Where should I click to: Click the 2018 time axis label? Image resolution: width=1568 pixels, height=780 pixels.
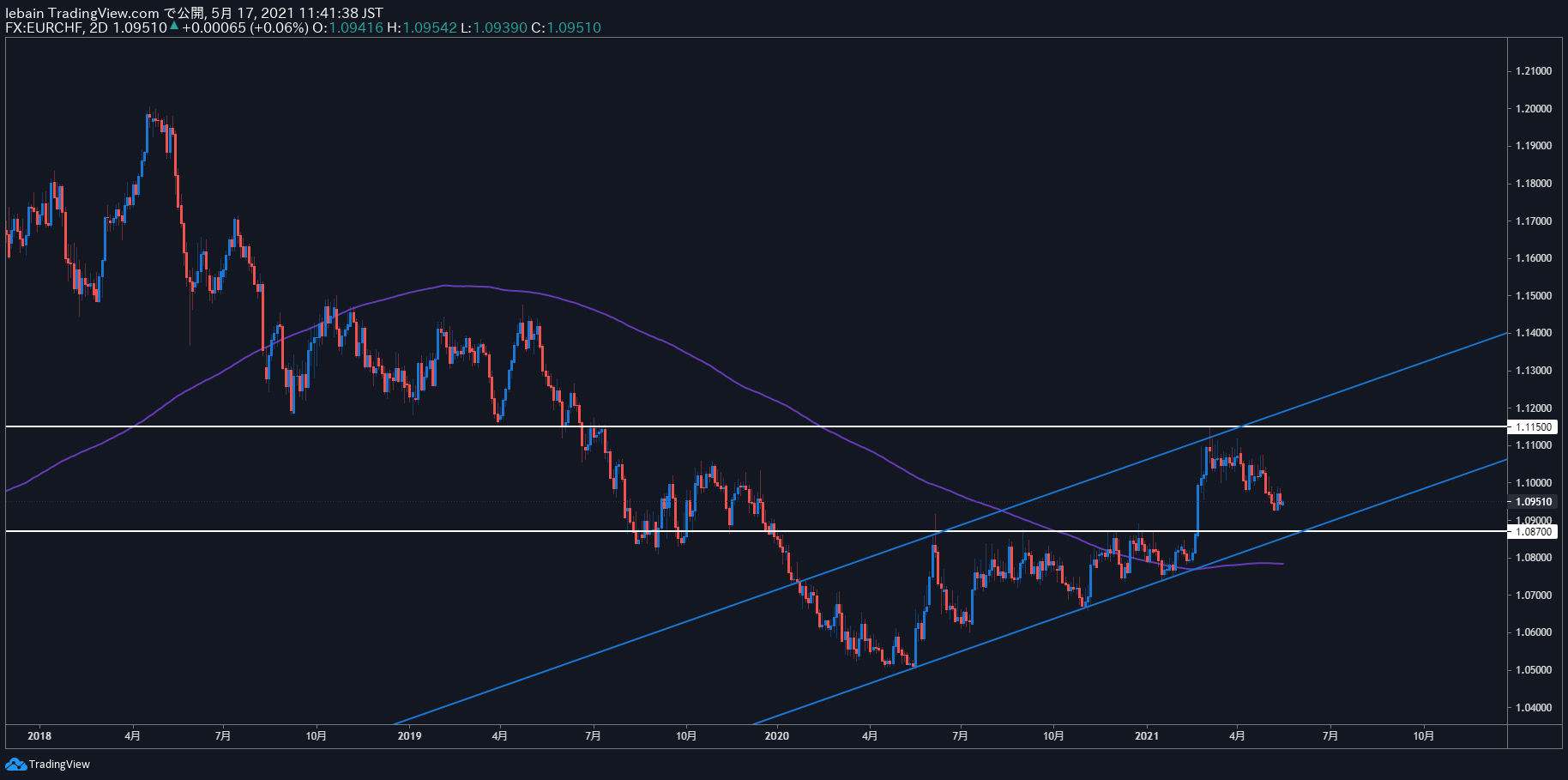point(39,735)
